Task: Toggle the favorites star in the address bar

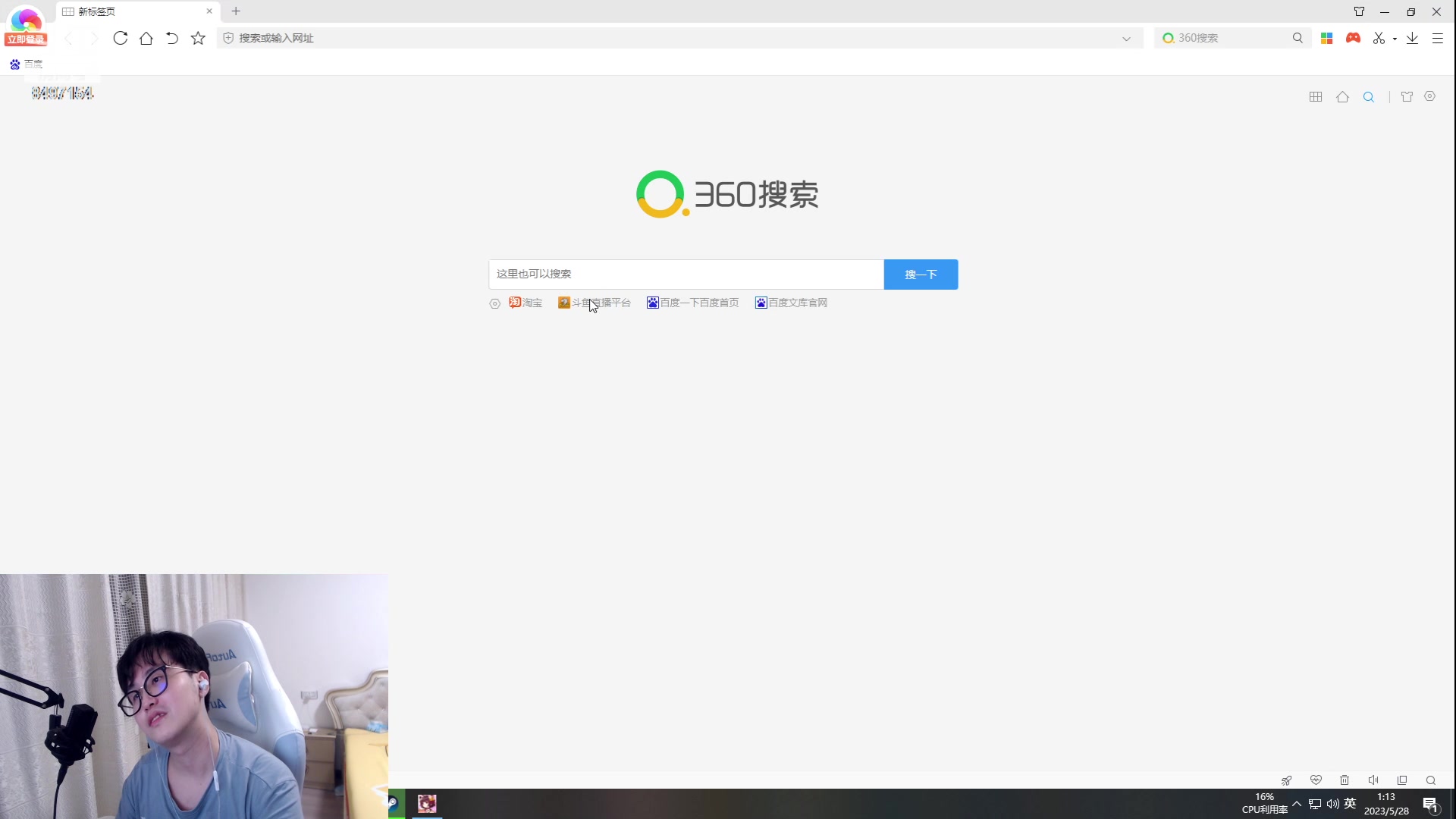Action: tap(198, 38)
